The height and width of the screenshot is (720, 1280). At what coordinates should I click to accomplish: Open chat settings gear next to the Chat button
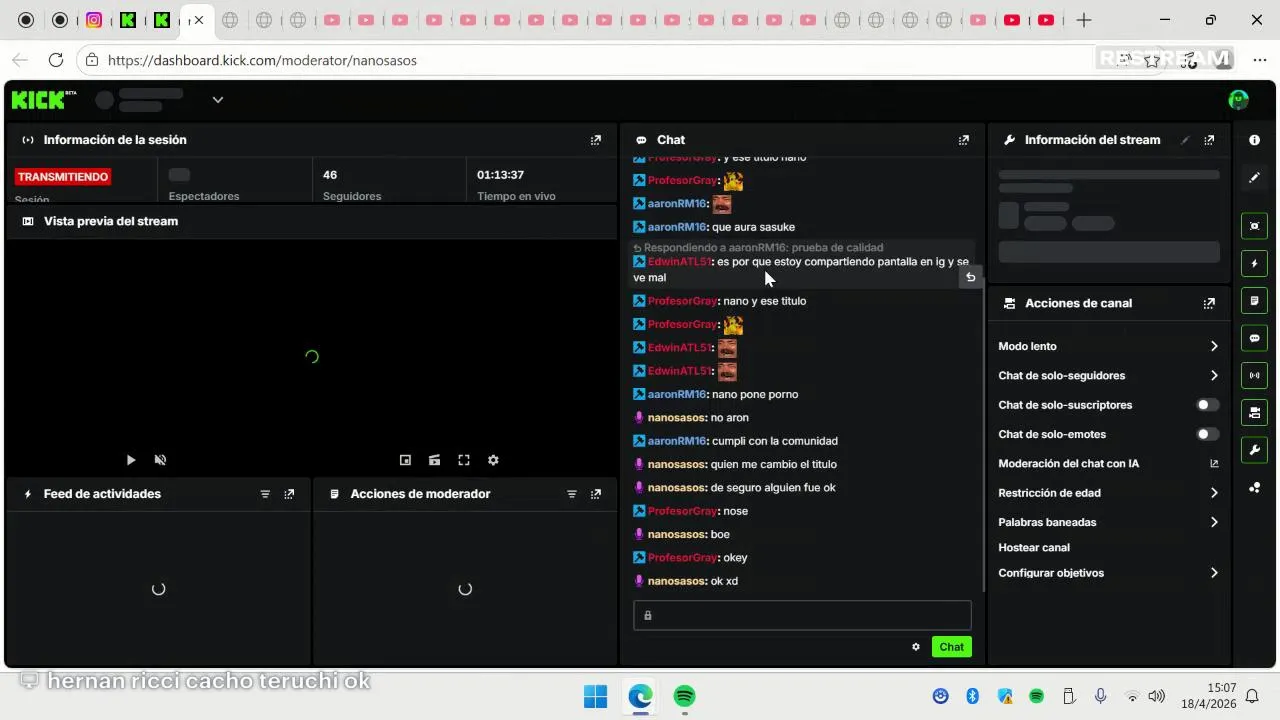[915, 647]
